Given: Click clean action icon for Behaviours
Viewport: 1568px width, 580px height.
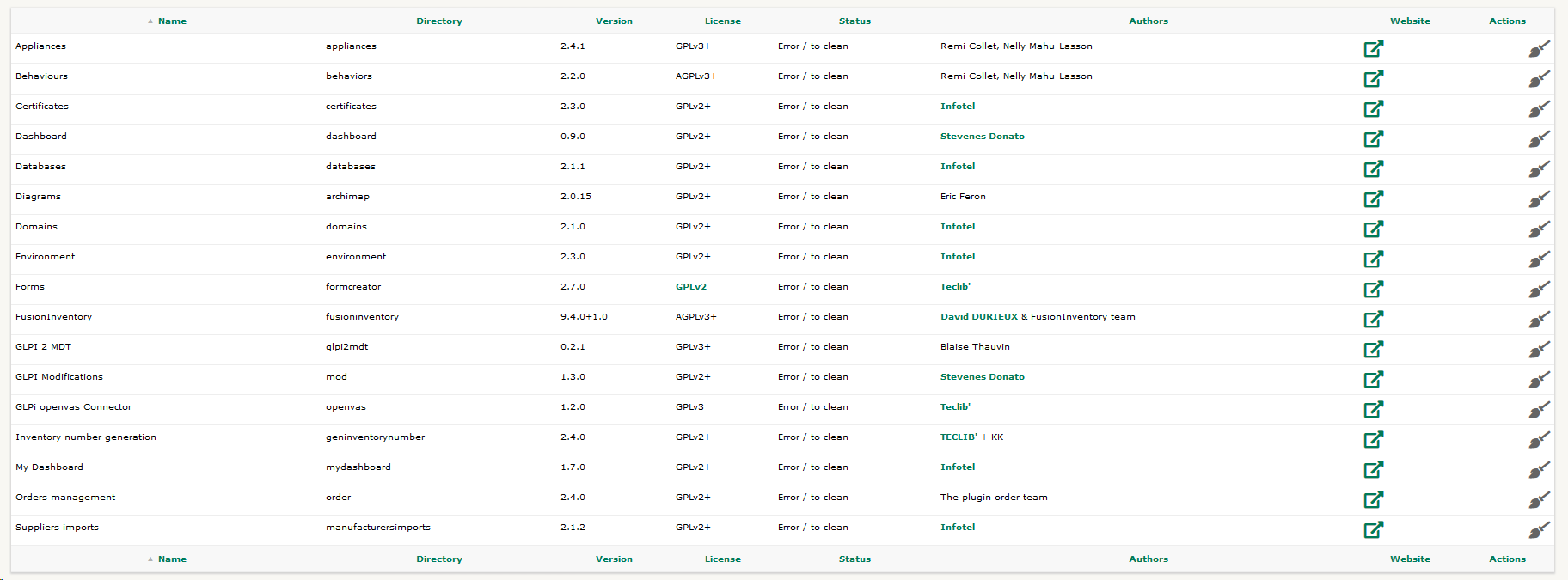Looking at the screenshot, I should coord(1540,79).
